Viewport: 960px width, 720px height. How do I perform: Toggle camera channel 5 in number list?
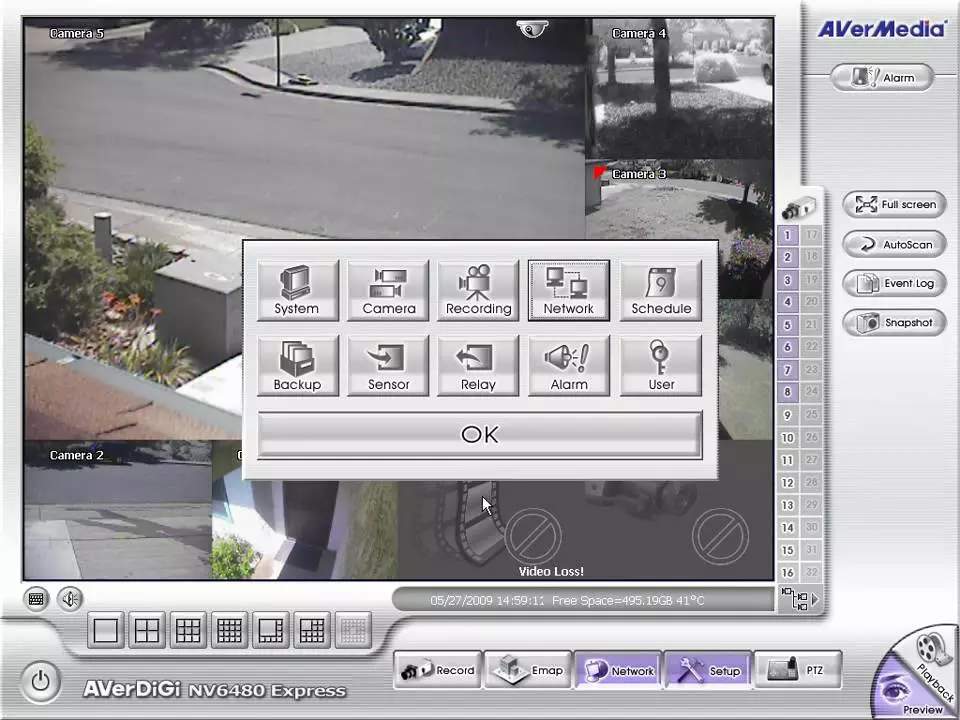[x=788, y=325]
